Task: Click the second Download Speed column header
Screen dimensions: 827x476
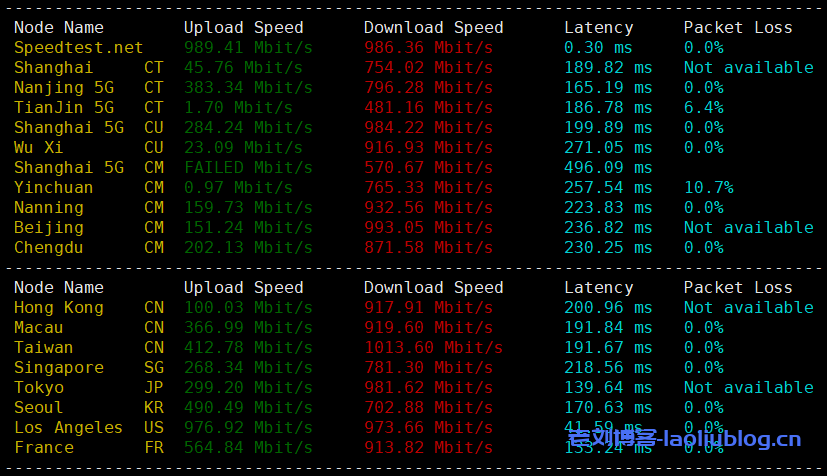Action: point(434,288)
